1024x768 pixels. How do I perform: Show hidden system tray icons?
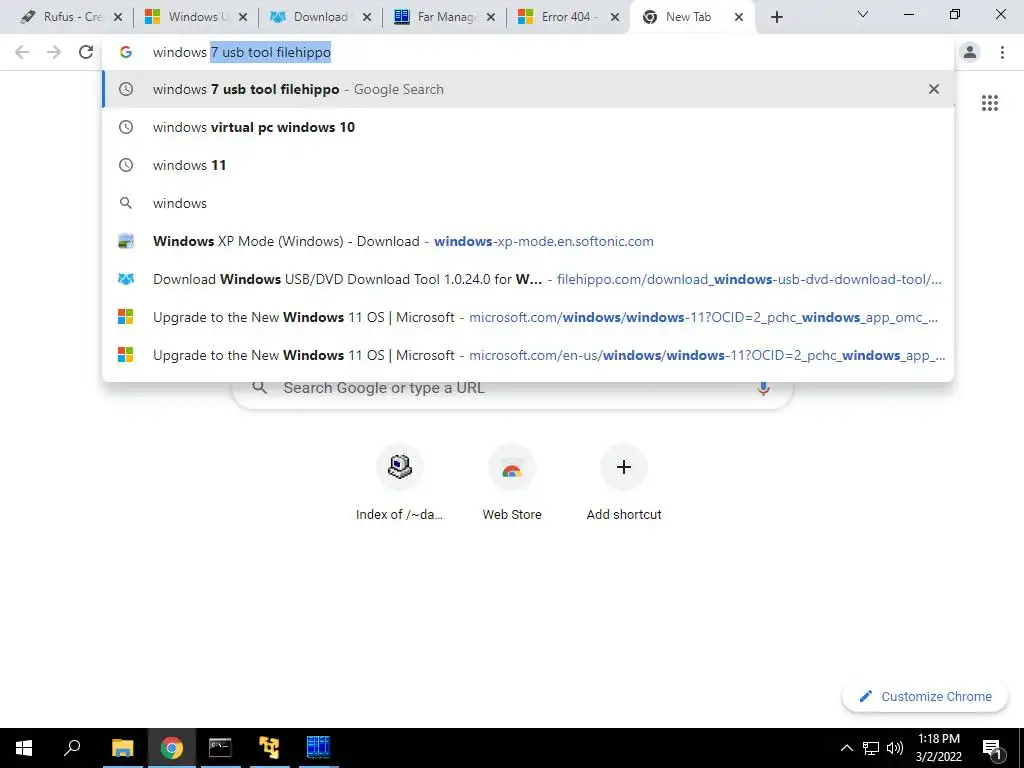pos(846,748)
